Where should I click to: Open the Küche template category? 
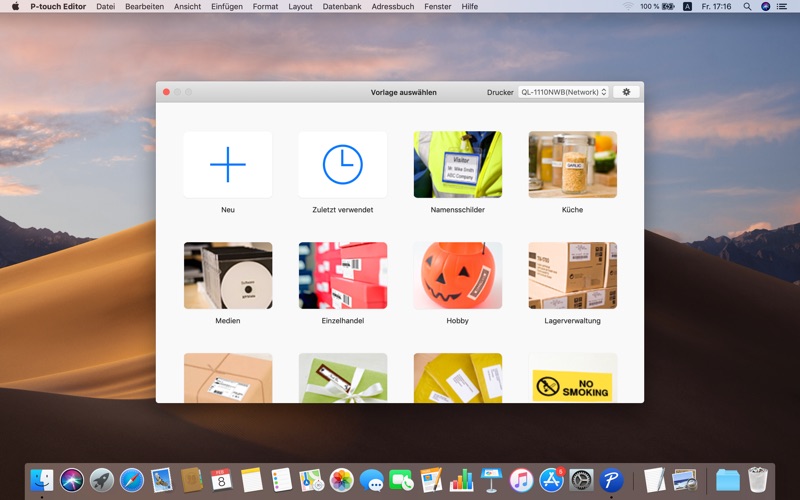pyautogui.click(x=572, y=164)
